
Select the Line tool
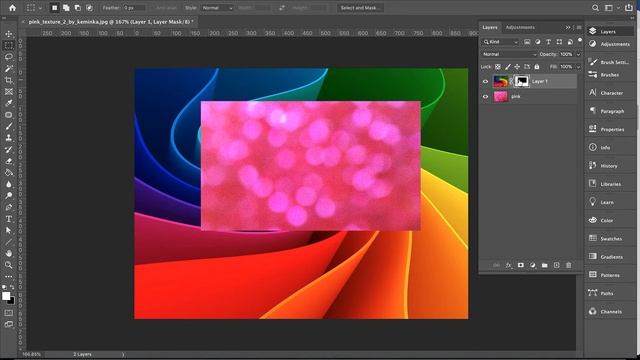coord(9,242)
